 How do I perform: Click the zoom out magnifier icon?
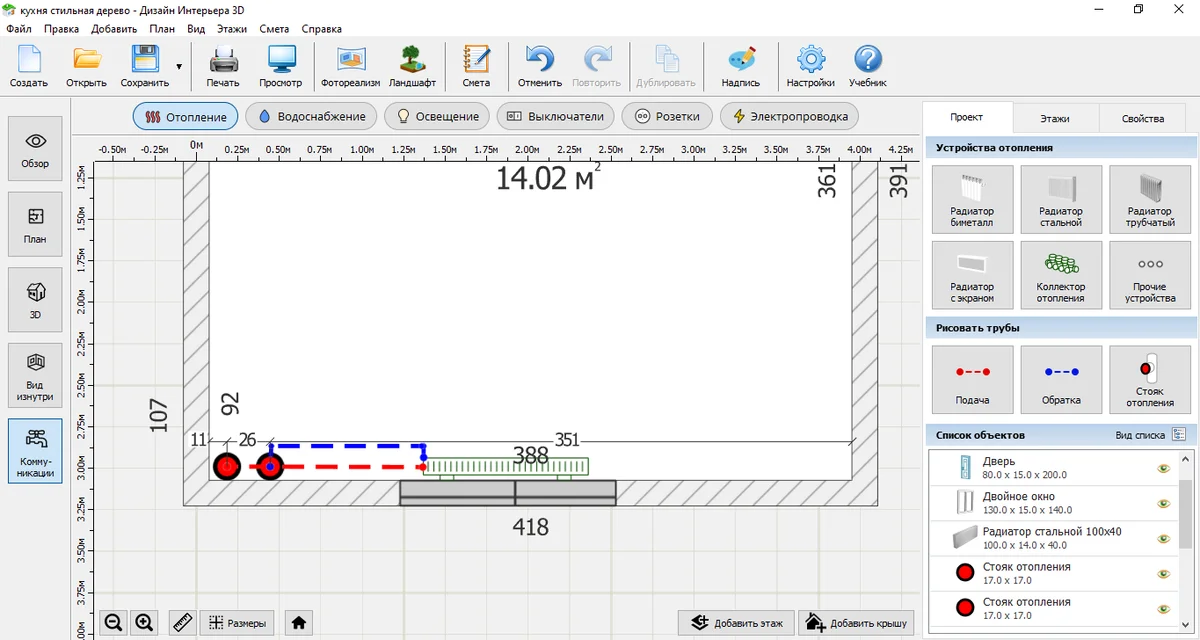[114, 623]
